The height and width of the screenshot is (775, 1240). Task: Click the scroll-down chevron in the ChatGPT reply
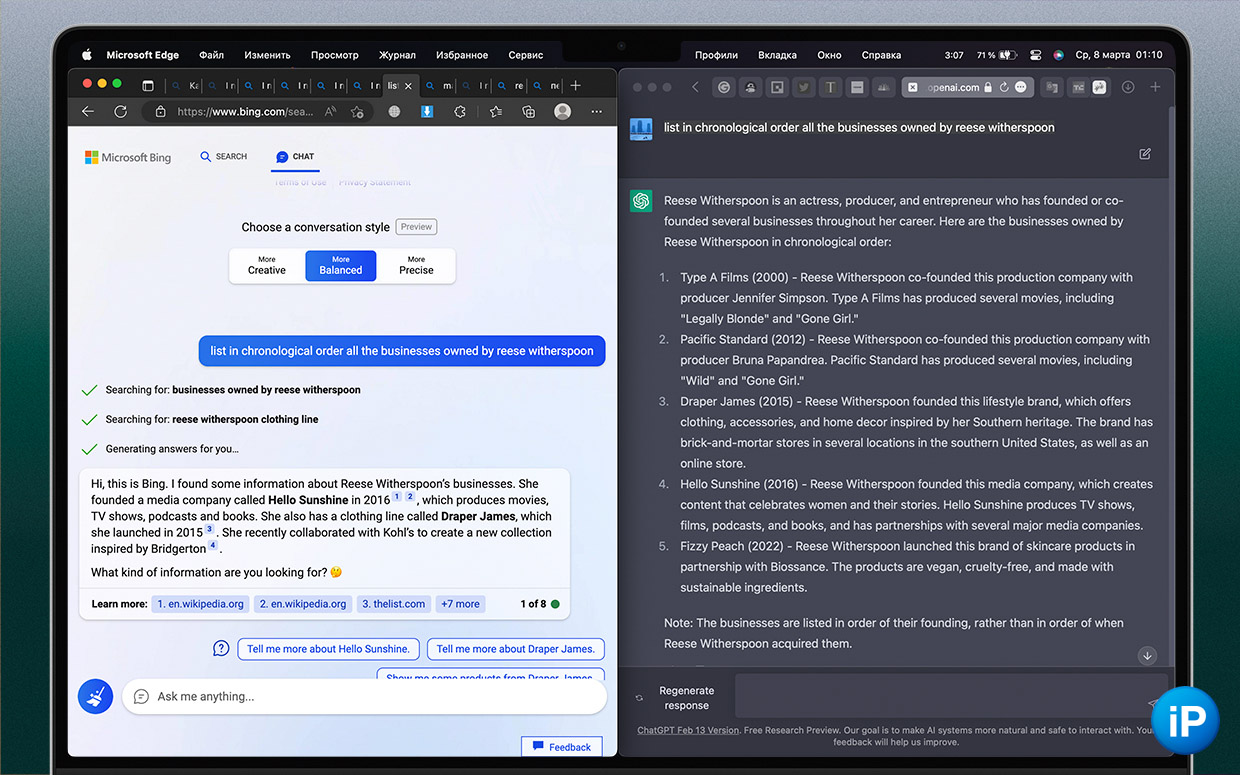[1147, 655]
